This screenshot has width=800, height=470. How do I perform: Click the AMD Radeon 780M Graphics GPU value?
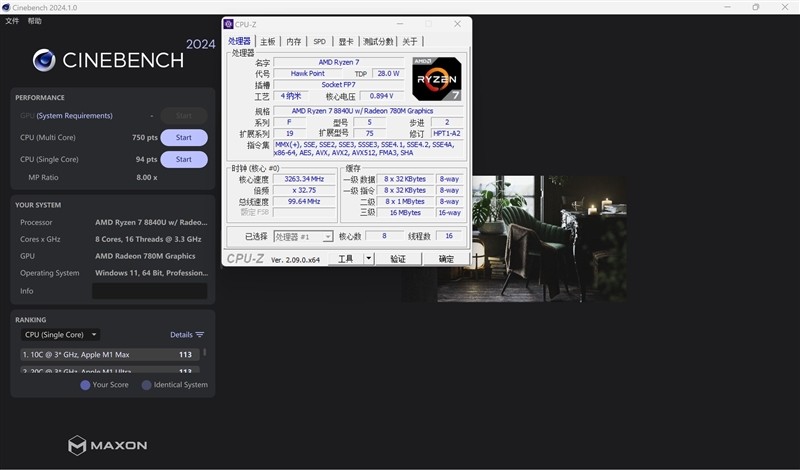145,256
